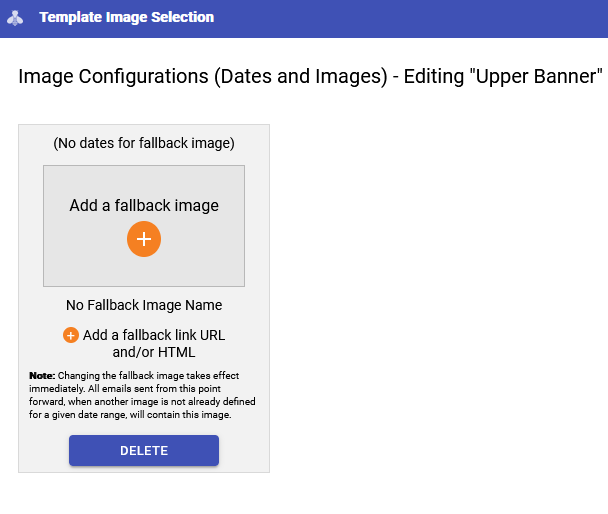Image resolution: width=608 pixels, height=514 pixels.
Task: Click the "Upper Banner" name in heading
Action: tap(535, 76)
